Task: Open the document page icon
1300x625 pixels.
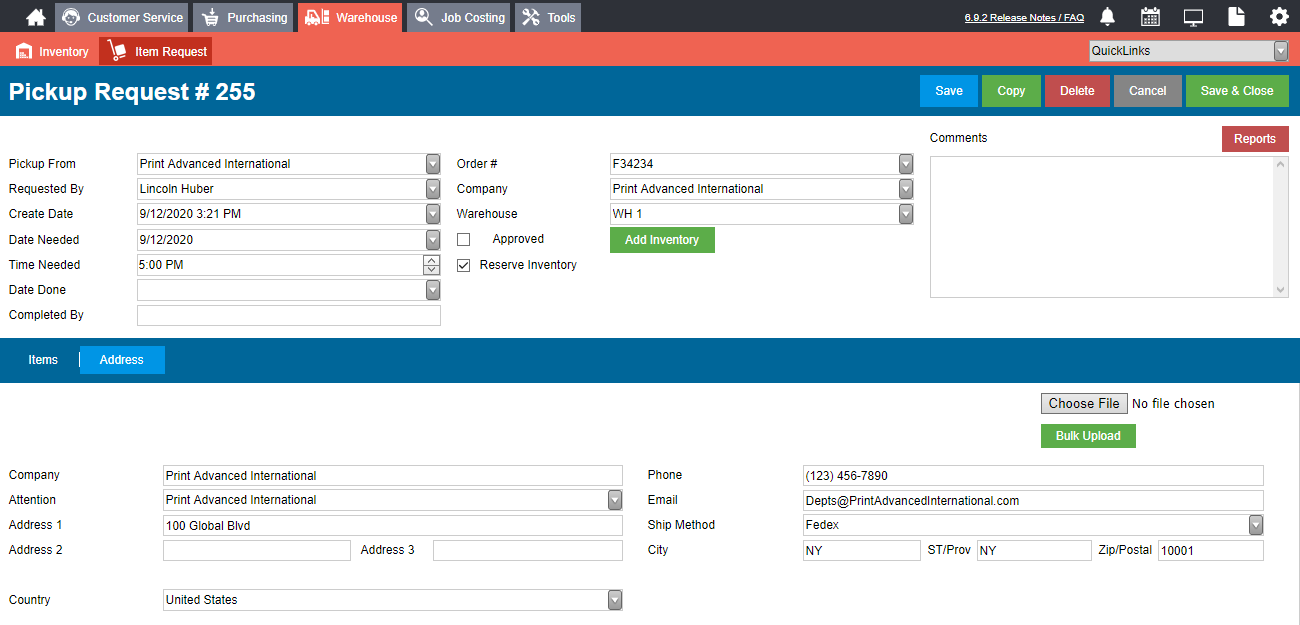Action: (x=1236, y=17)
